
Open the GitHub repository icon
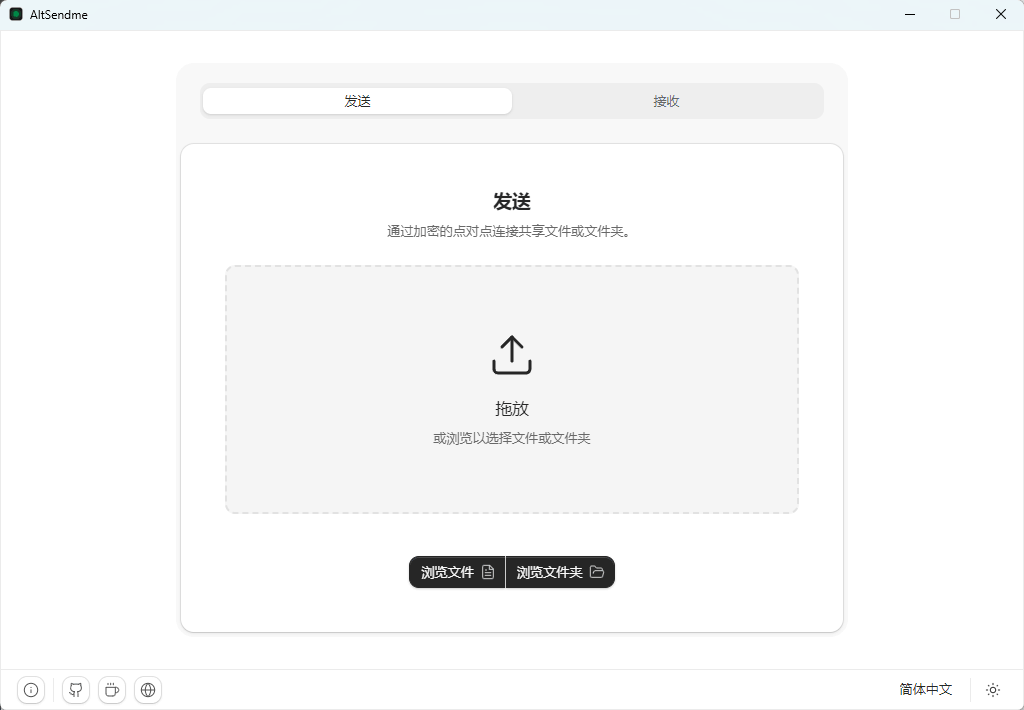(76, 690)
